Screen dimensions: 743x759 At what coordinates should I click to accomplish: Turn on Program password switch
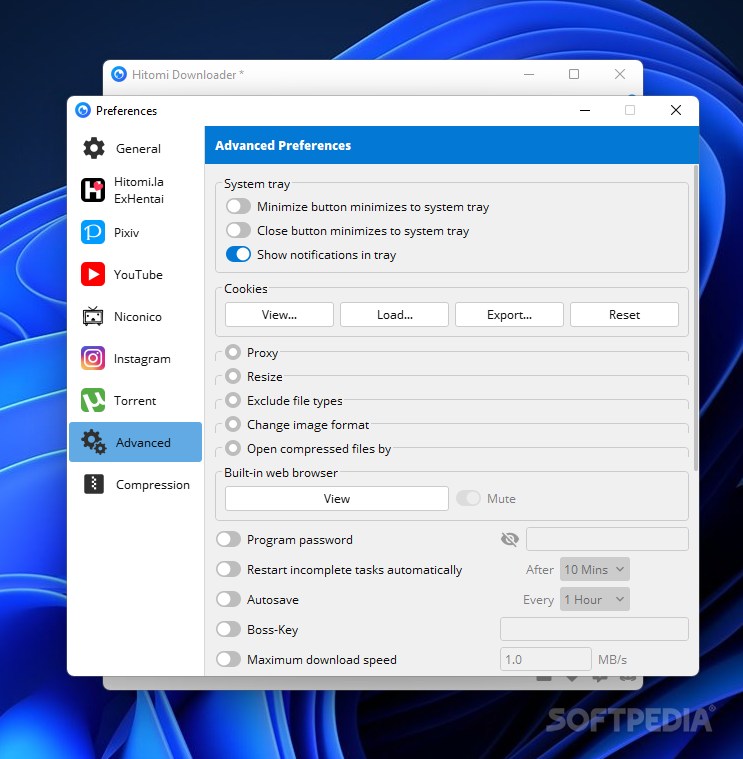(x=228, y=539)
